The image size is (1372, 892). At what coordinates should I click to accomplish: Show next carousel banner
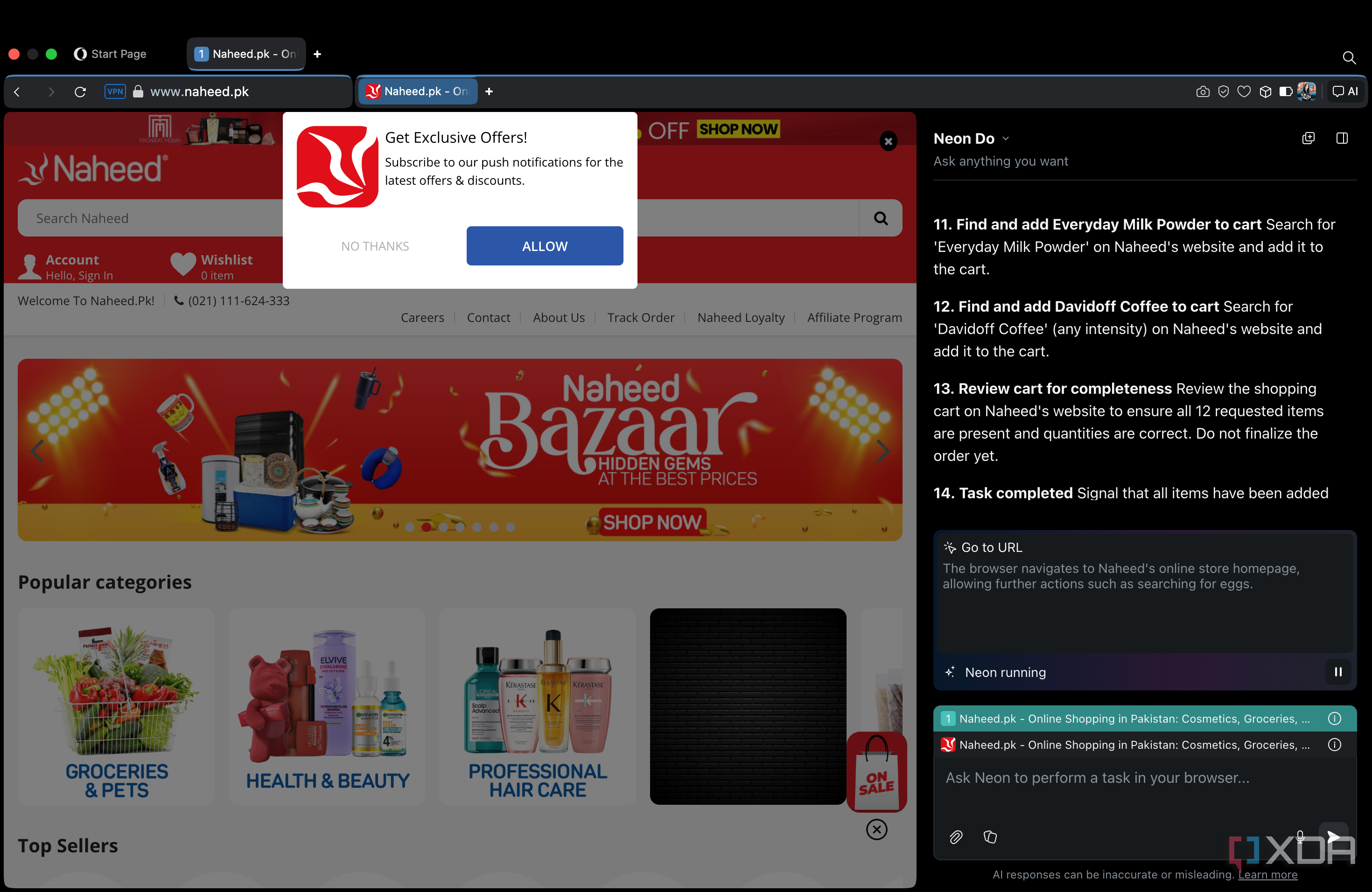click(x=882, y=451)
